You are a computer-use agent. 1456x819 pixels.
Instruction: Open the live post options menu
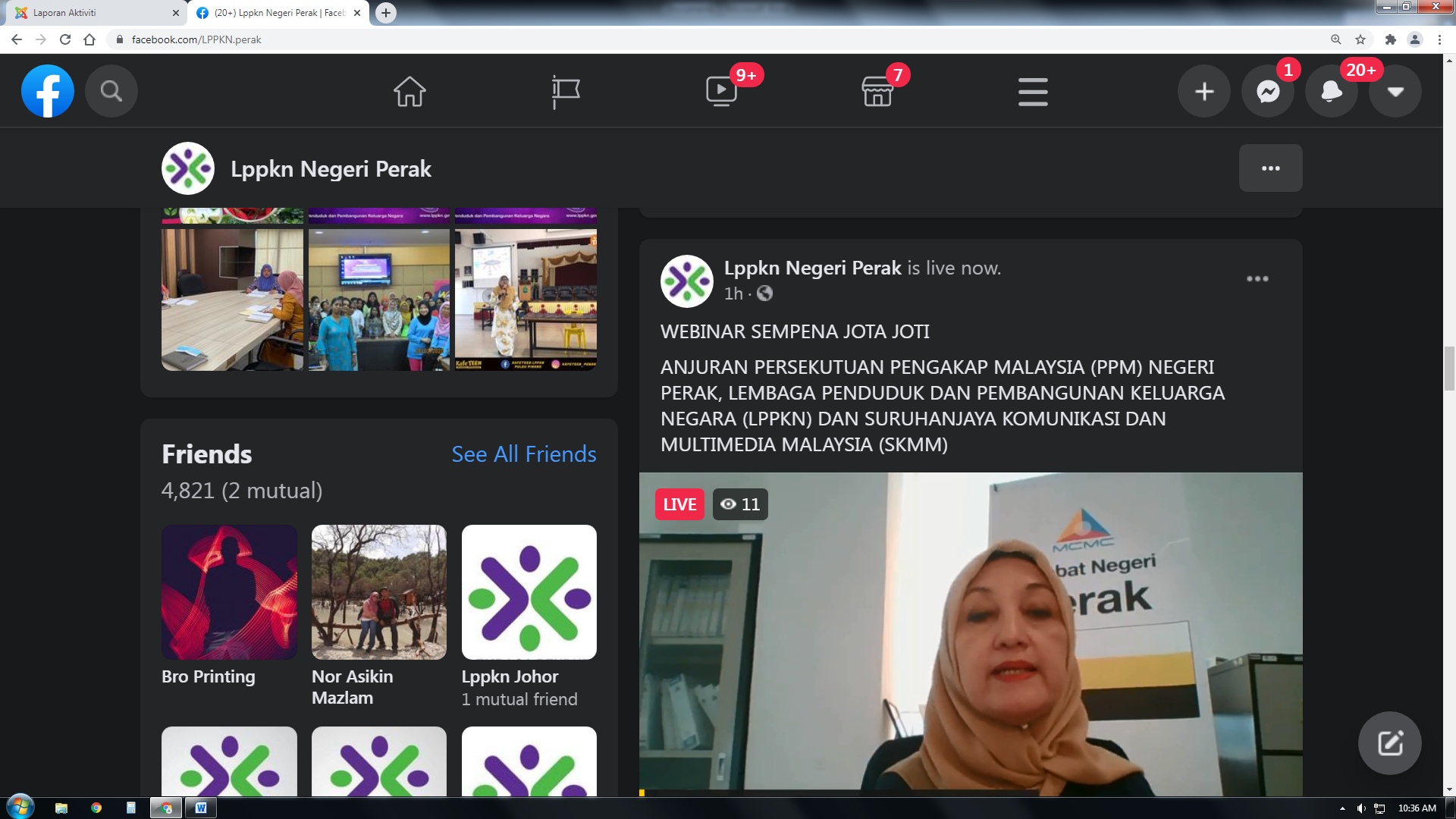coord(1257,279)
